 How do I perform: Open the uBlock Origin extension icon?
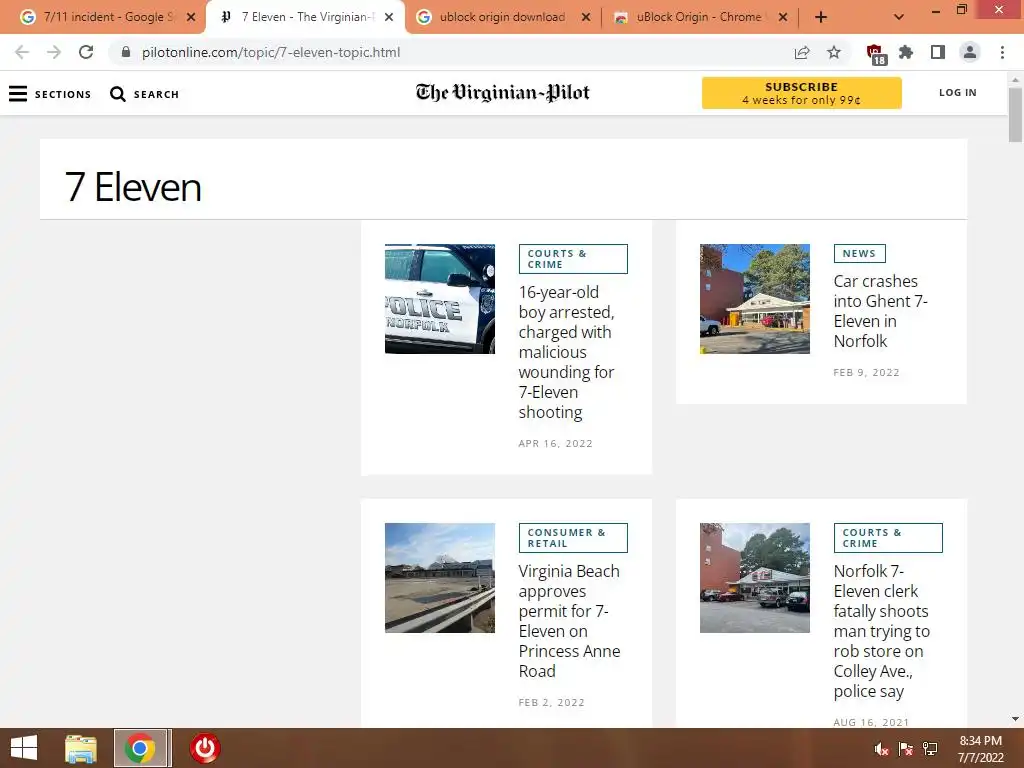875,54
